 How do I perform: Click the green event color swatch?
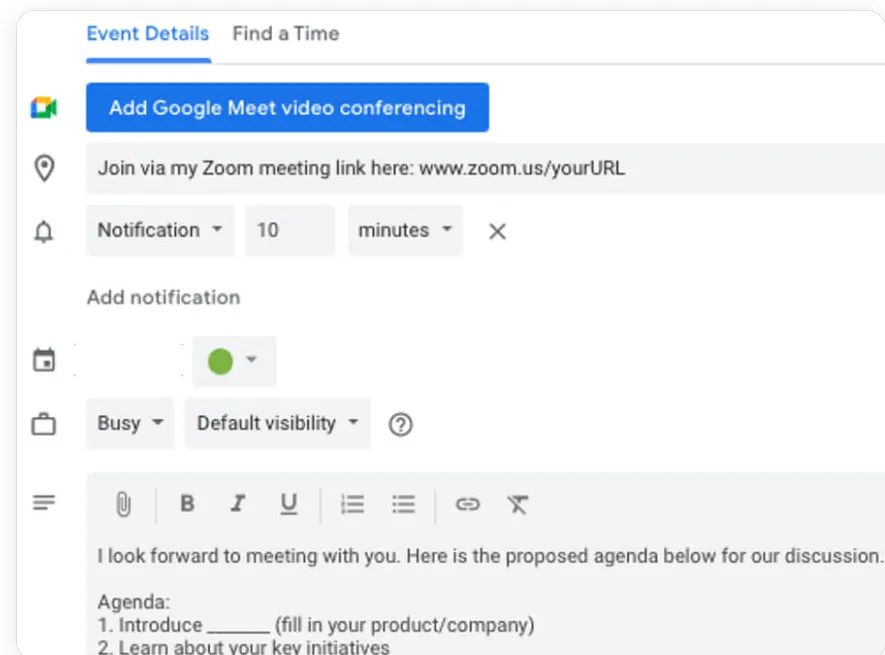220,361
